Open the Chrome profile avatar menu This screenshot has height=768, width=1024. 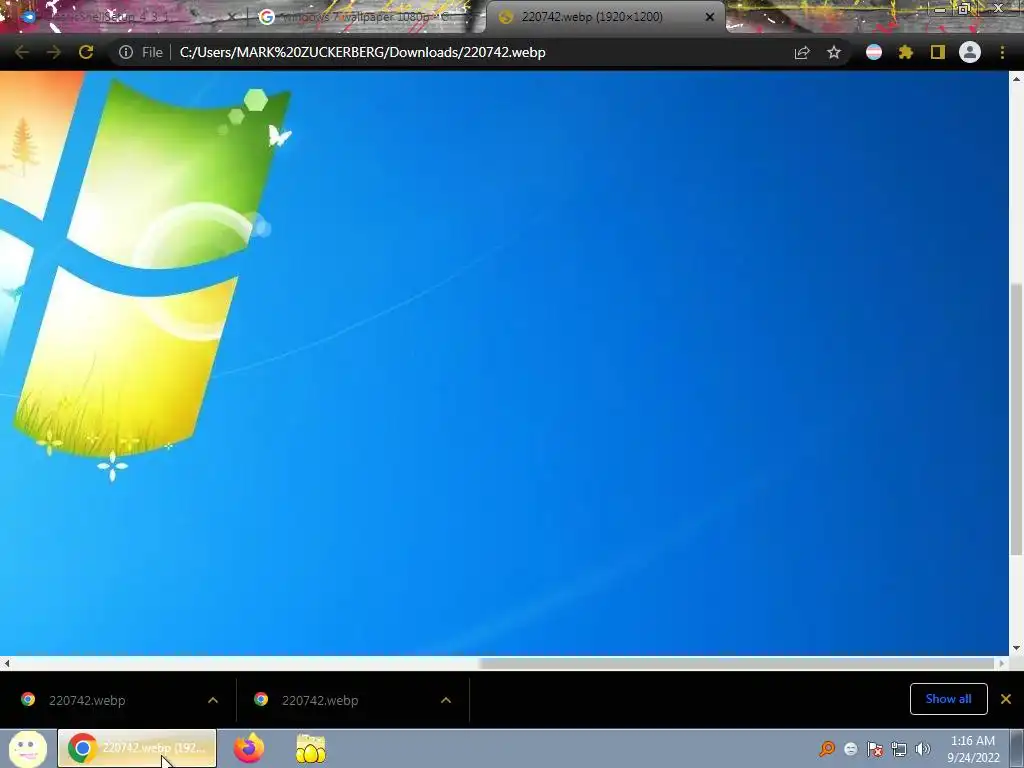pyautogui.click(x=970, y=52)
